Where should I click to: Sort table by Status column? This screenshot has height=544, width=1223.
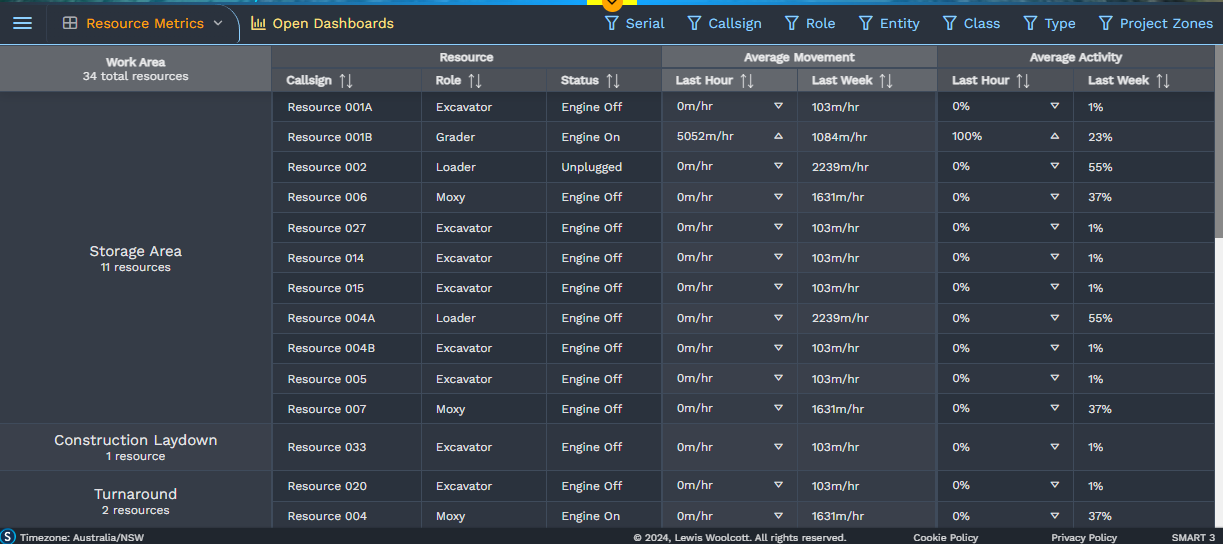pos(613,80)
